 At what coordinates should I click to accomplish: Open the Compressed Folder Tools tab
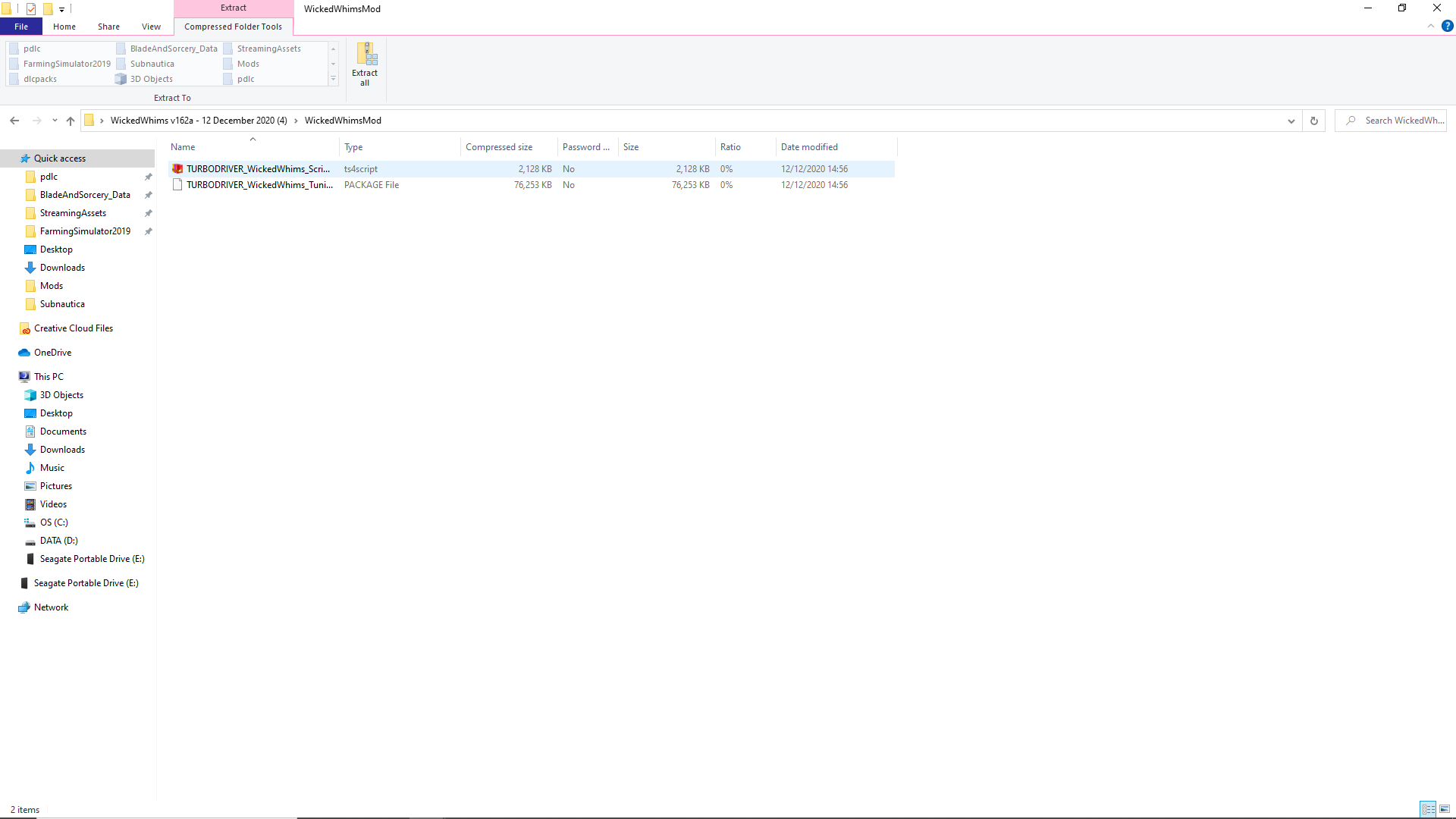point(233,27)
